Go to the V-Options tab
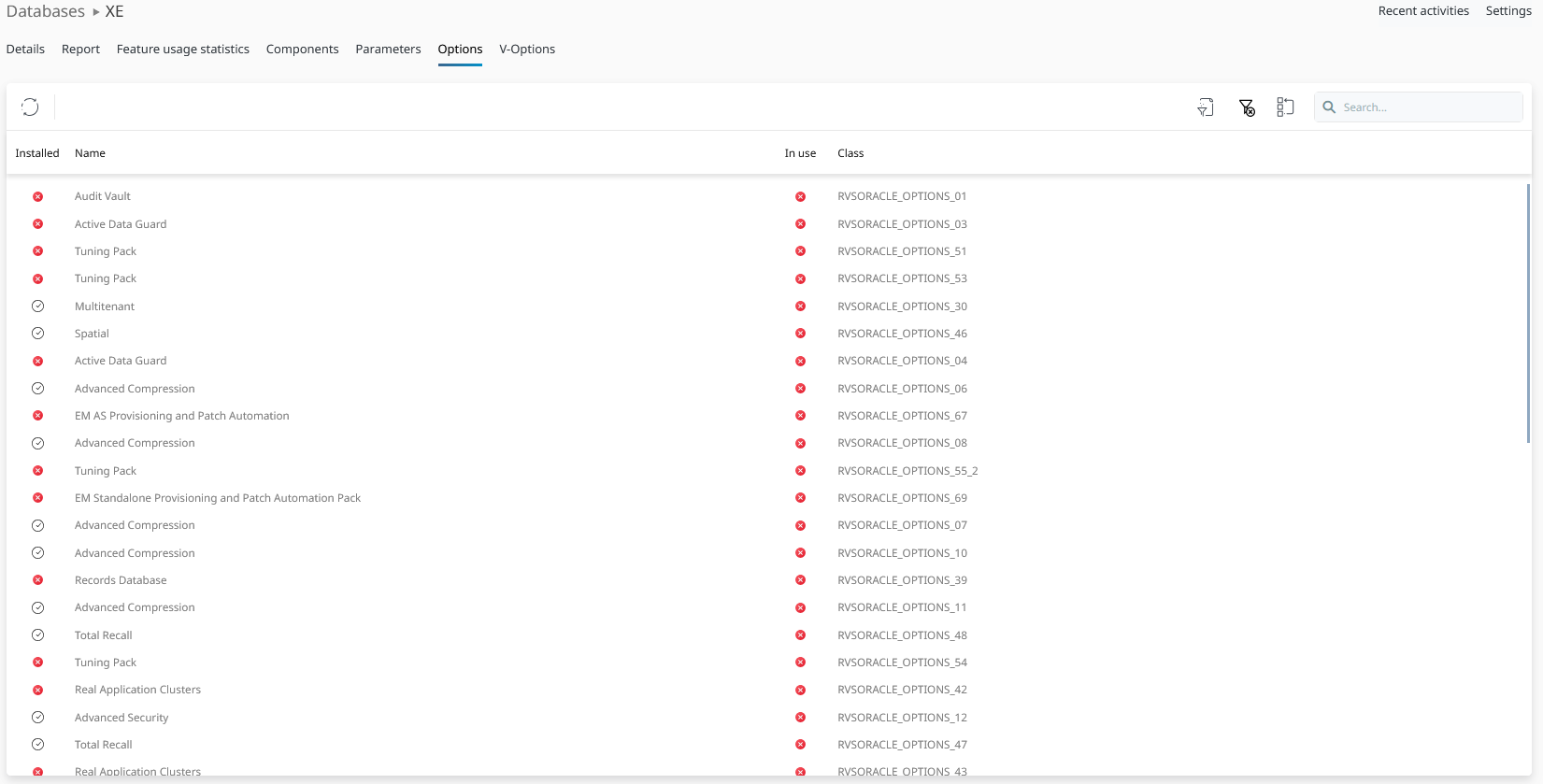 point(527,50)
